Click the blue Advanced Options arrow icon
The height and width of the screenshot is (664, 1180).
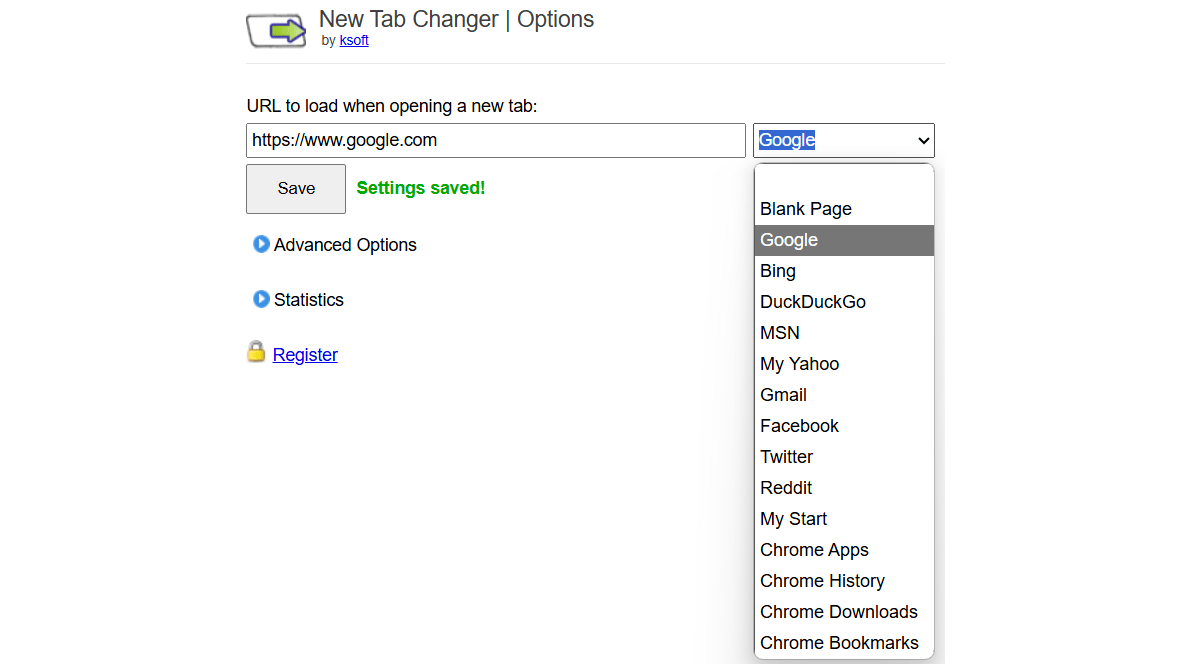tap(261, 244)
